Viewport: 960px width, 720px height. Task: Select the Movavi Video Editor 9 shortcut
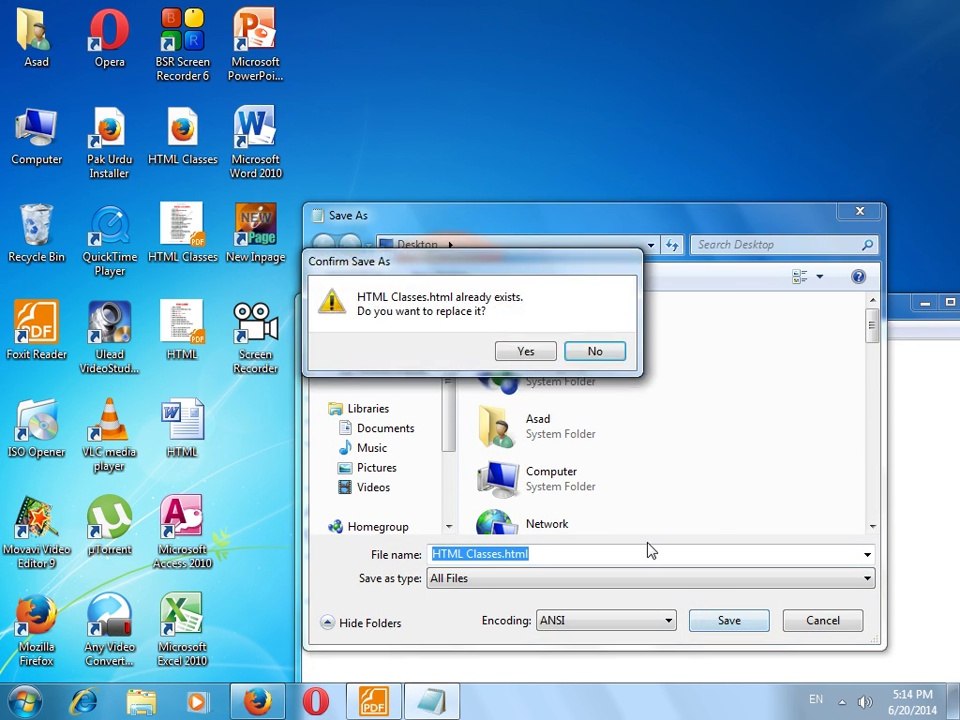pos(36,532)
